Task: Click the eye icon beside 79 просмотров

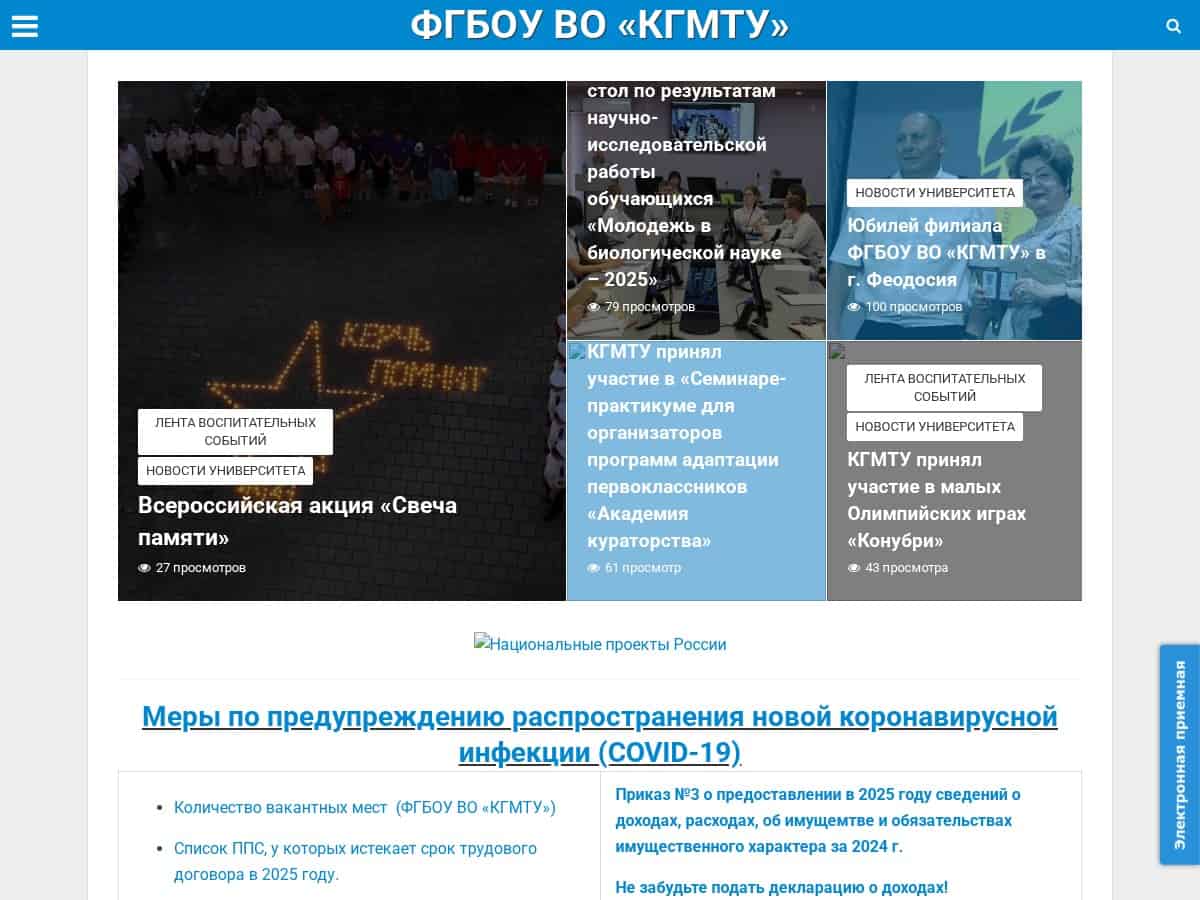Action: click(593, 307)
